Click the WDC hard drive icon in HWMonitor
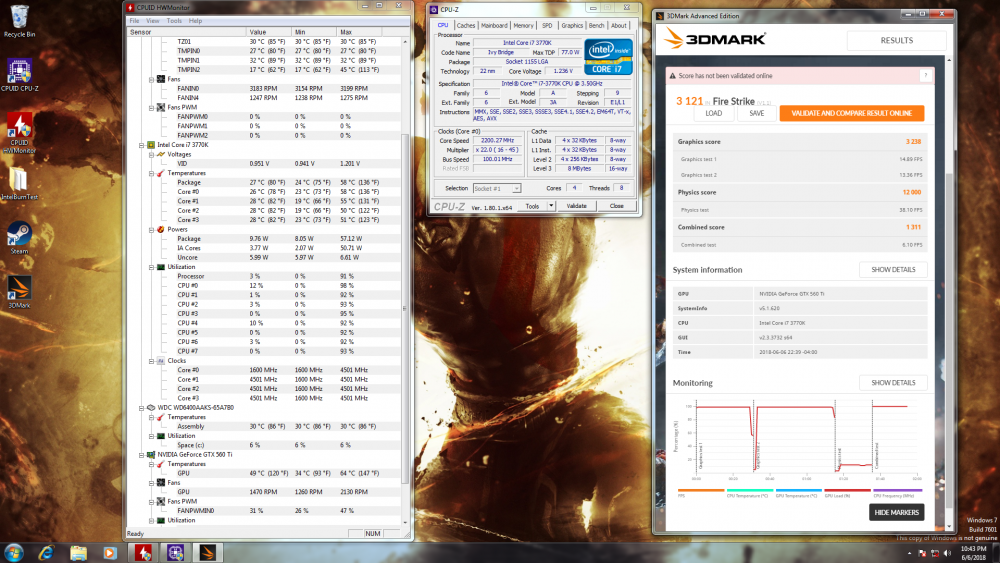This screenshot has height=563, width=1000. point(151,407)
